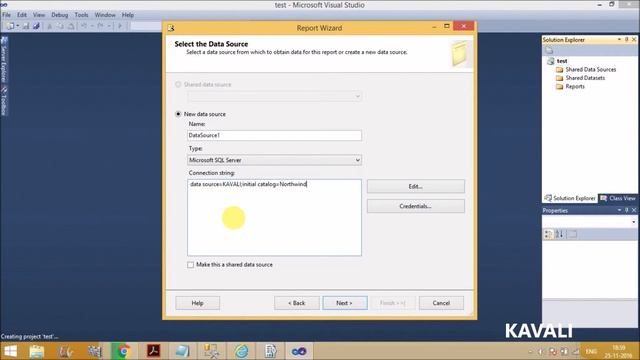
Task: Open Internet Explorer from taskbar
Action: (241, 351)
